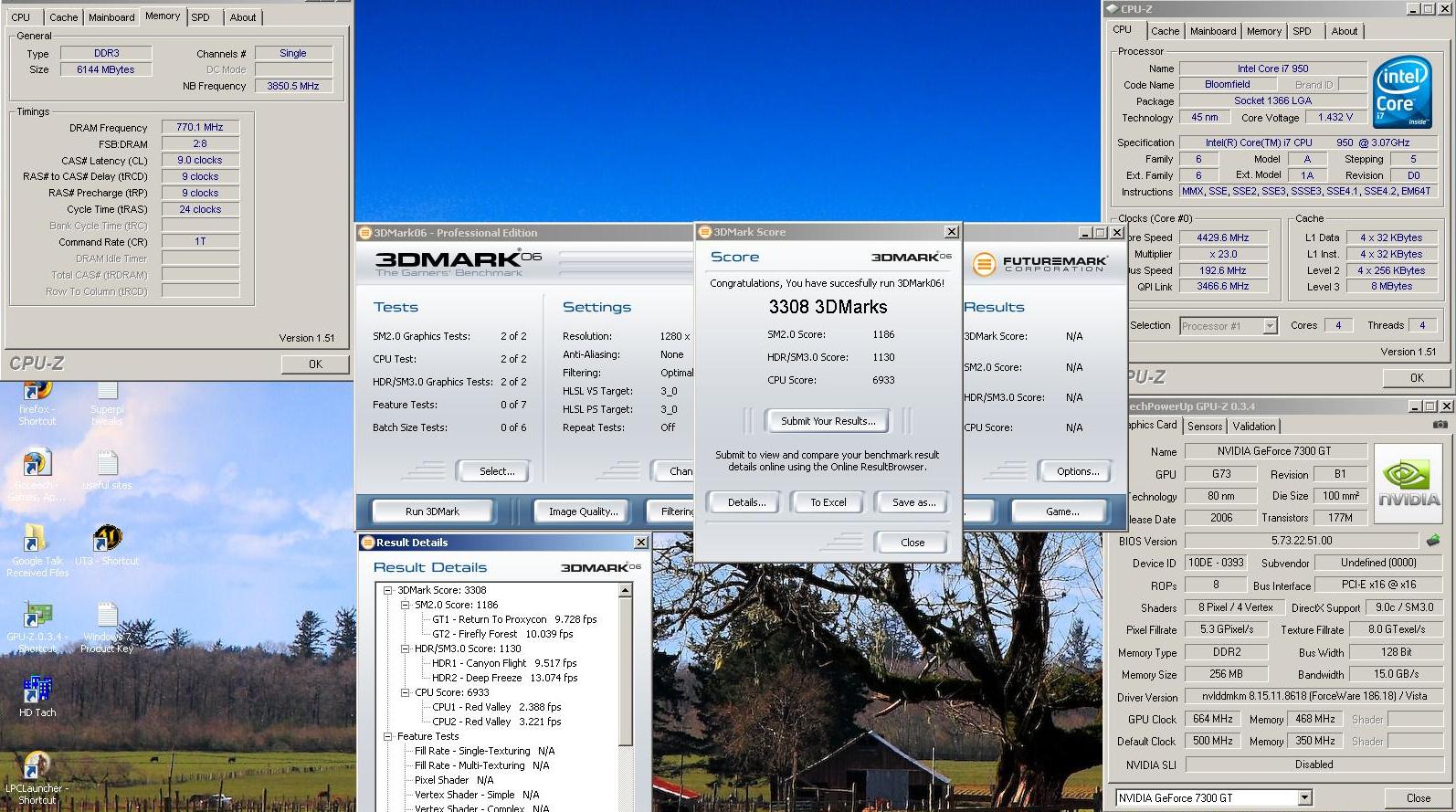
Task: Click the NVIDIA logo in GPU-Z
Action: point(1409,482)
